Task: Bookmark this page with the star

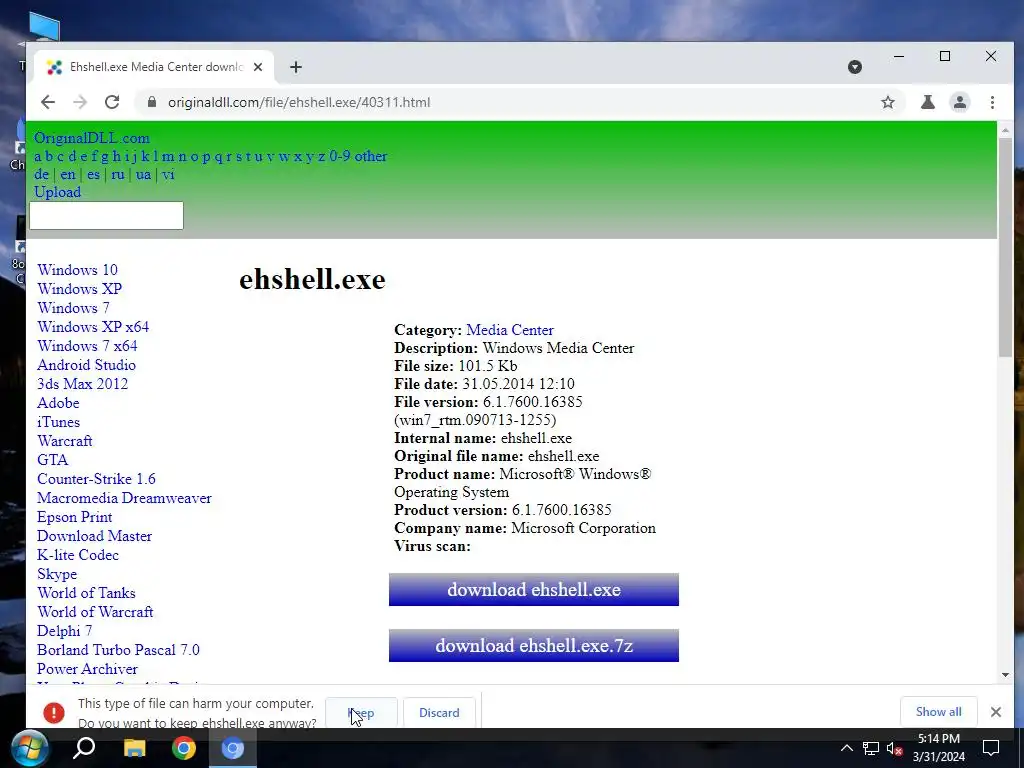Action: [x=888, y=102]
